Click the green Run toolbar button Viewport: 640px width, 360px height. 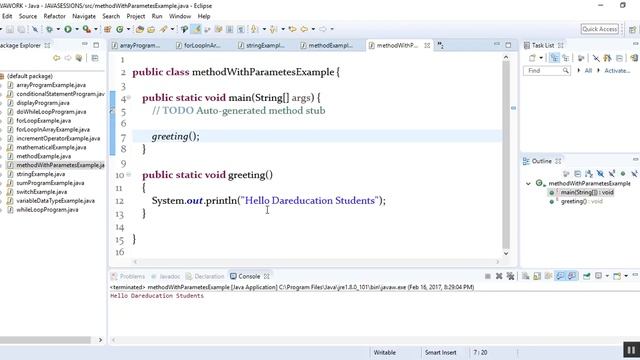pyautogui.click(x=68, y=29)
